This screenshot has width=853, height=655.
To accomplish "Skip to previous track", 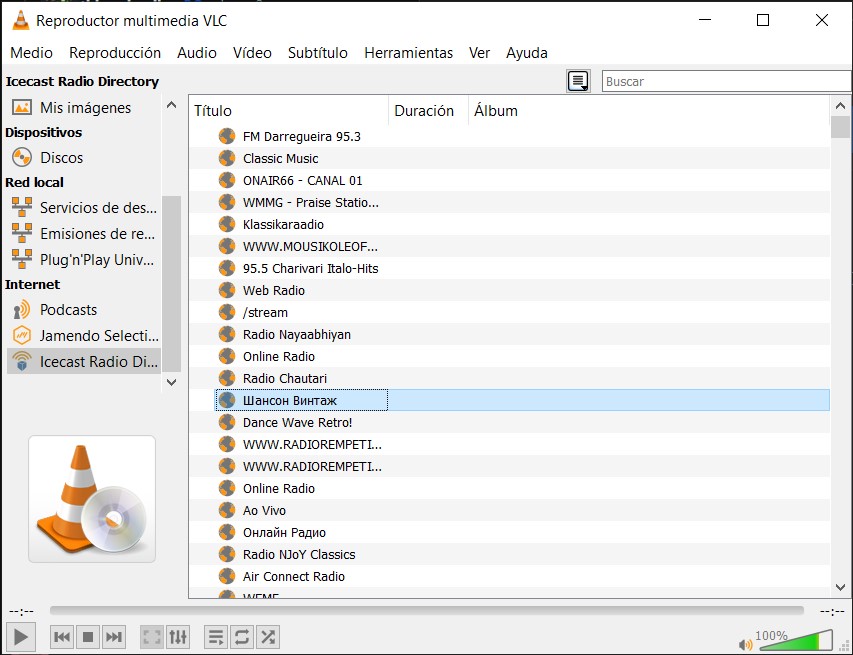I will [62, 637].
